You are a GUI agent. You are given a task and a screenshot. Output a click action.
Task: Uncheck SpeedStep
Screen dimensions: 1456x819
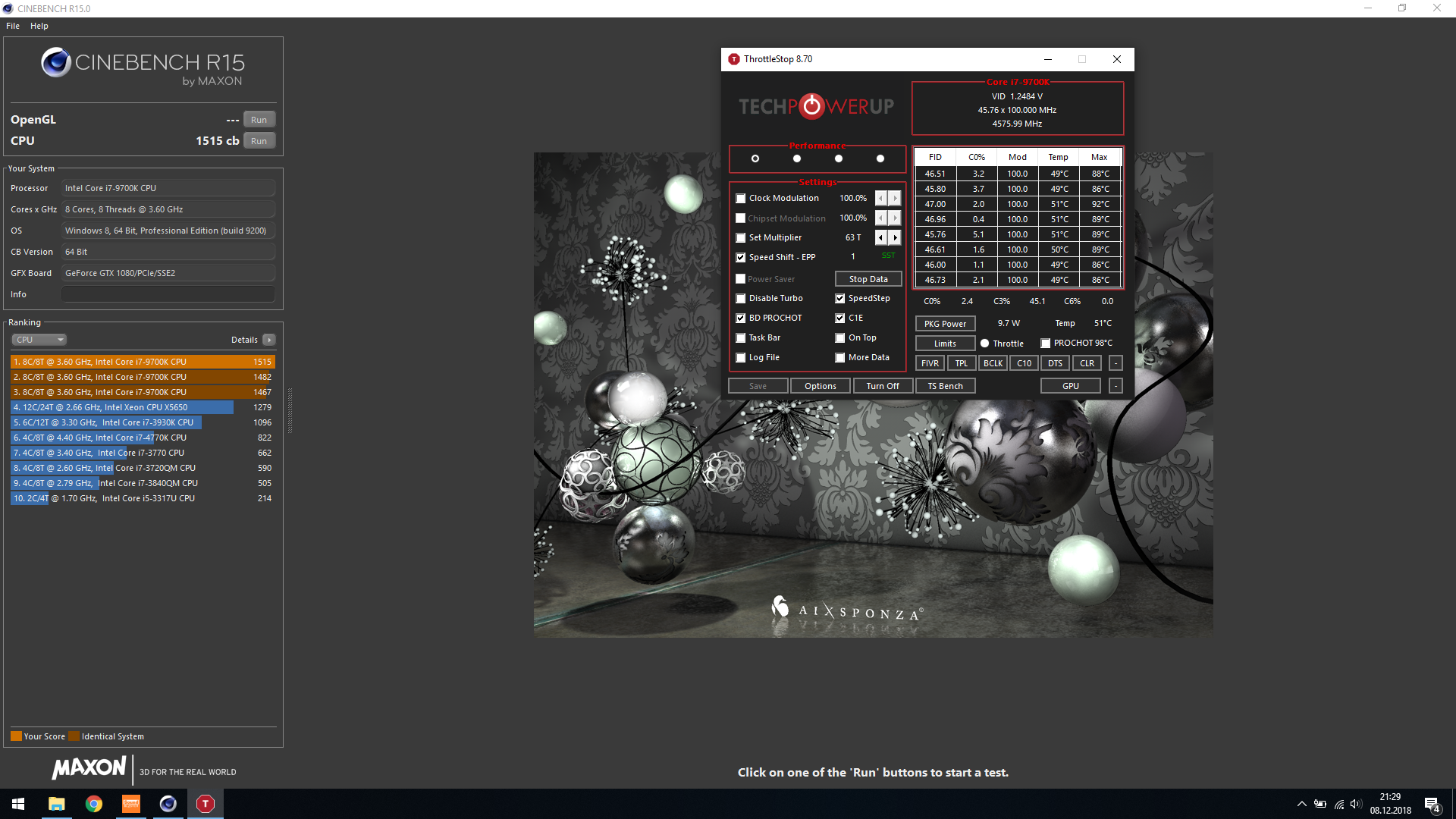(x=840, y=299)
